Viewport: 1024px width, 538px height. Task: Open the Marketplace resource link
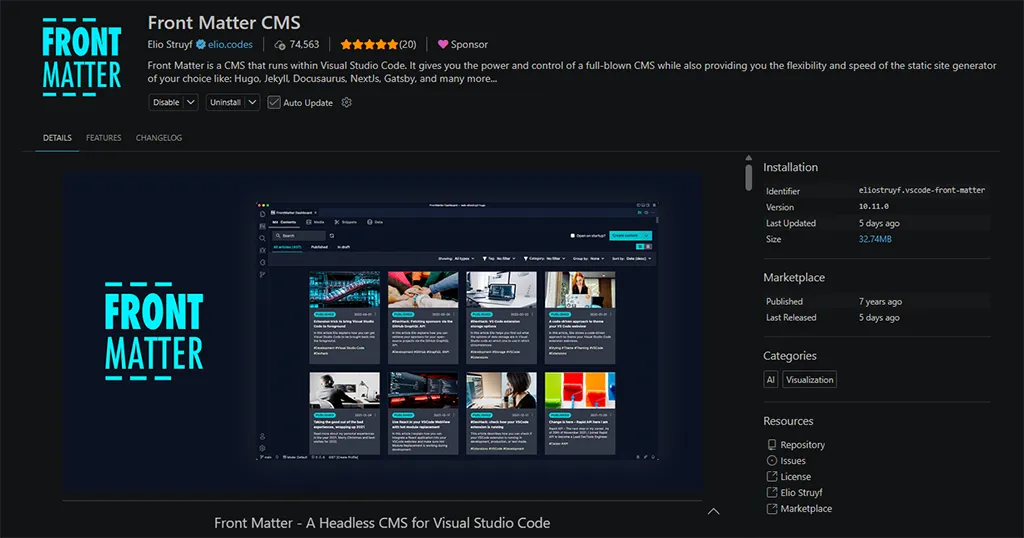point(806,509)
